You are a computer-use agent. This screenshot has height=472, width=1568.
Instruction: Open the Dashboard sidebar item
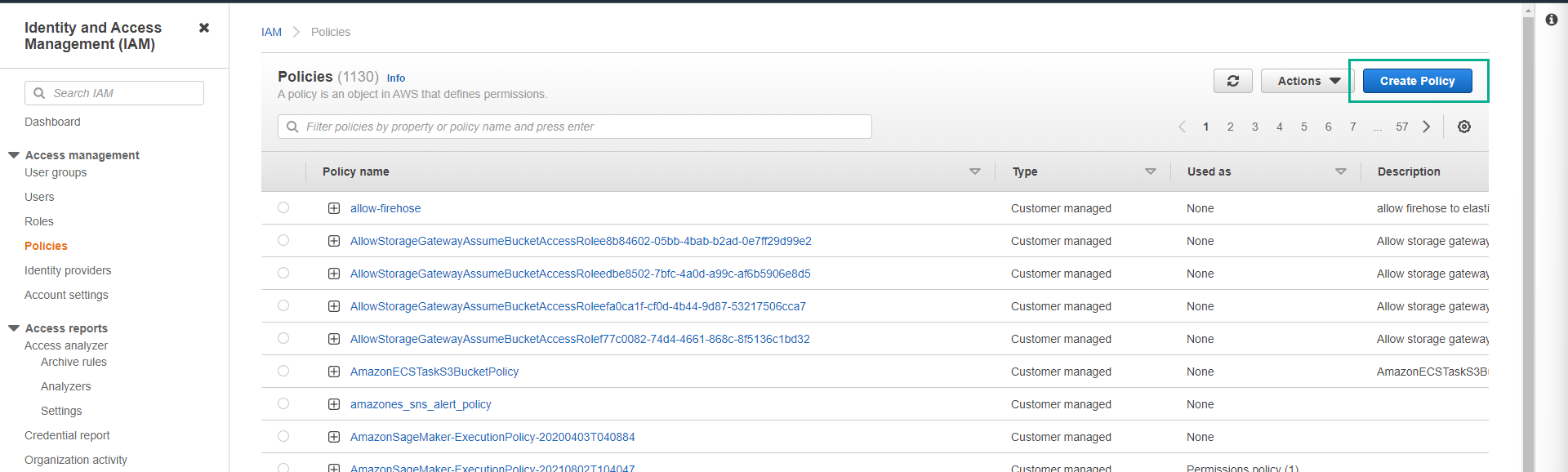tap(52, 122)
